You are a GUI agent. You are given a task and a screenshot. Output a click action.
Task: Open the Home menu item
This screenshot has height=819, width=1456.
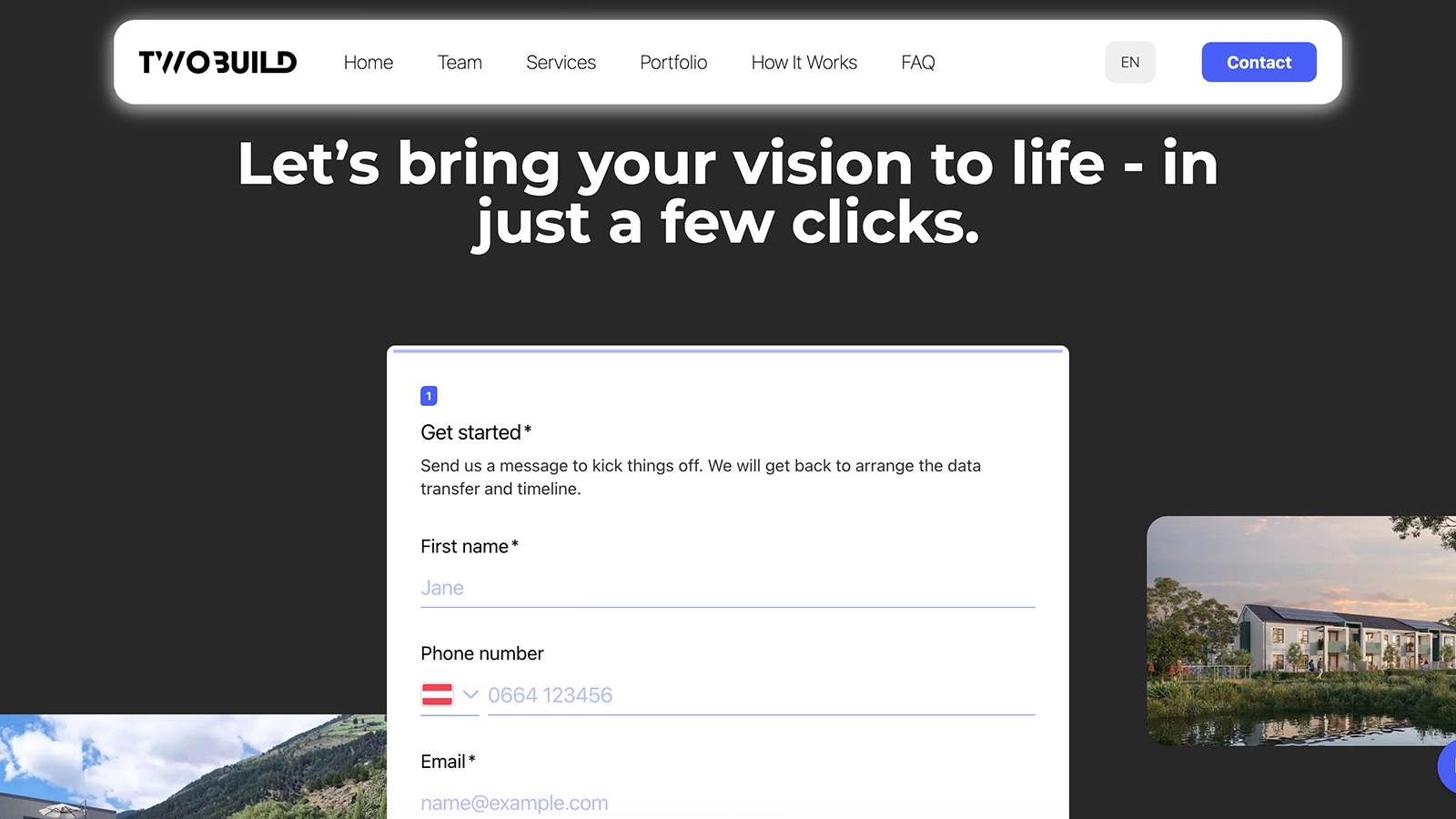369,62
